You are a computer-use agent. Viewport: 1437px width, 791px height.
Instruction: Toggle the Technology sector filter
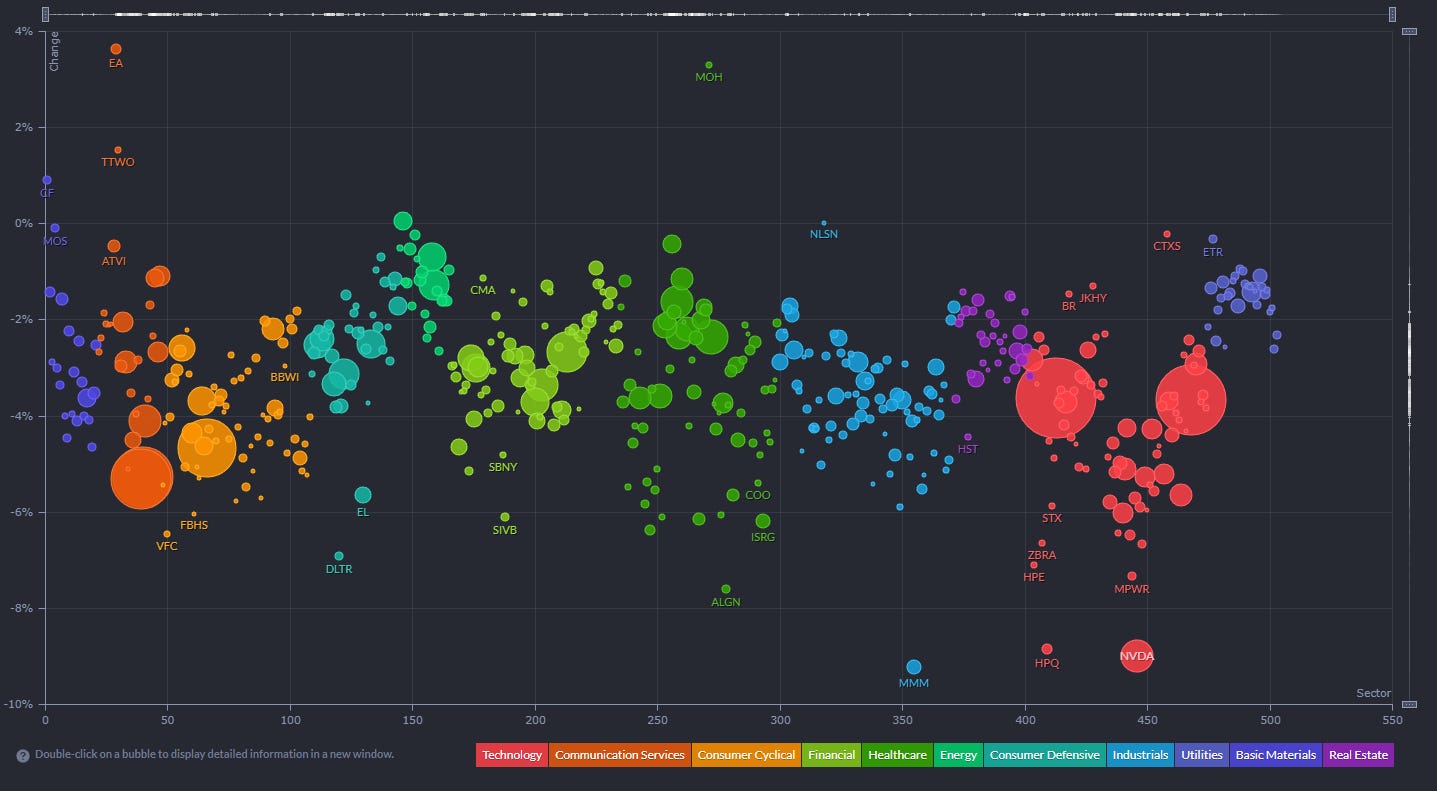point(511,755)
